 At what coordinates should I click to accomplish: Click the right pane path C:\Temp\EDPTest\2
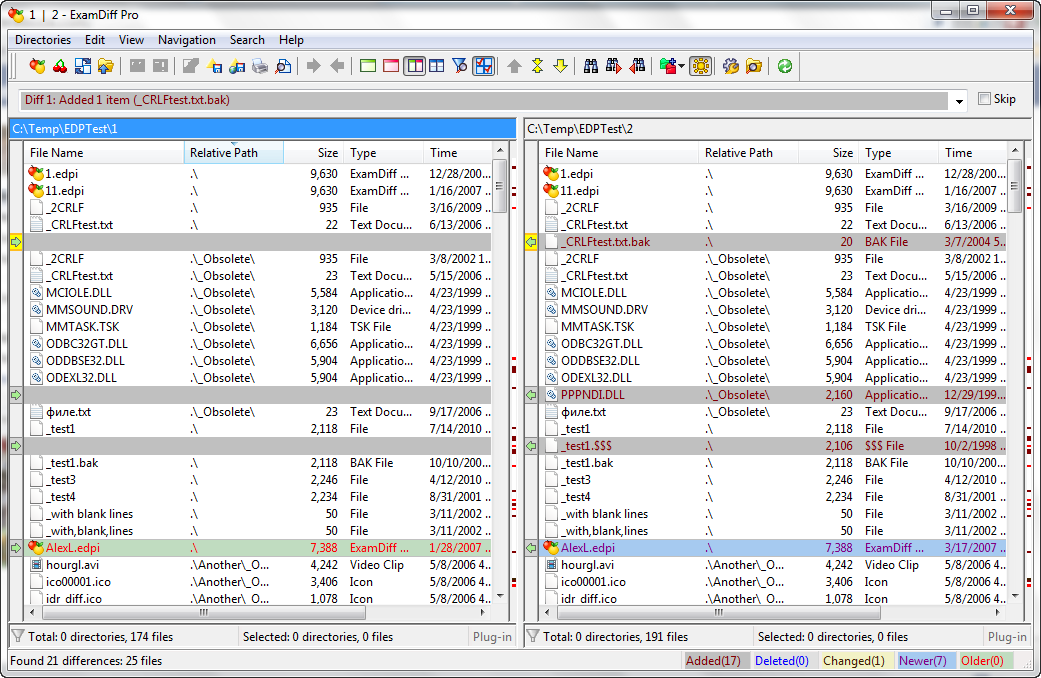click(x=777, y=129)
